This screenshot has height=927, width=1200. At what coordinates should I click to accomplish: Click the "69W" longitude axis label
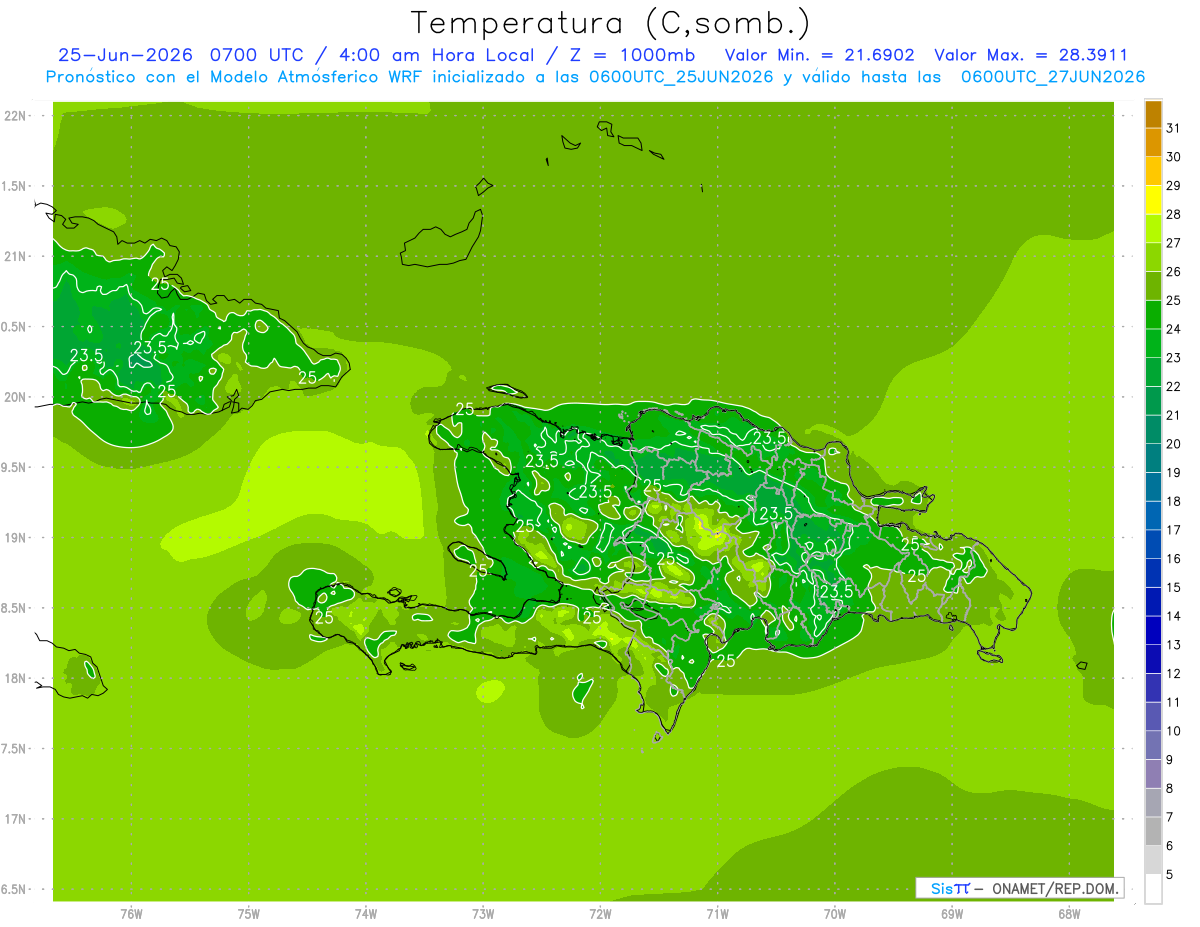952,914
